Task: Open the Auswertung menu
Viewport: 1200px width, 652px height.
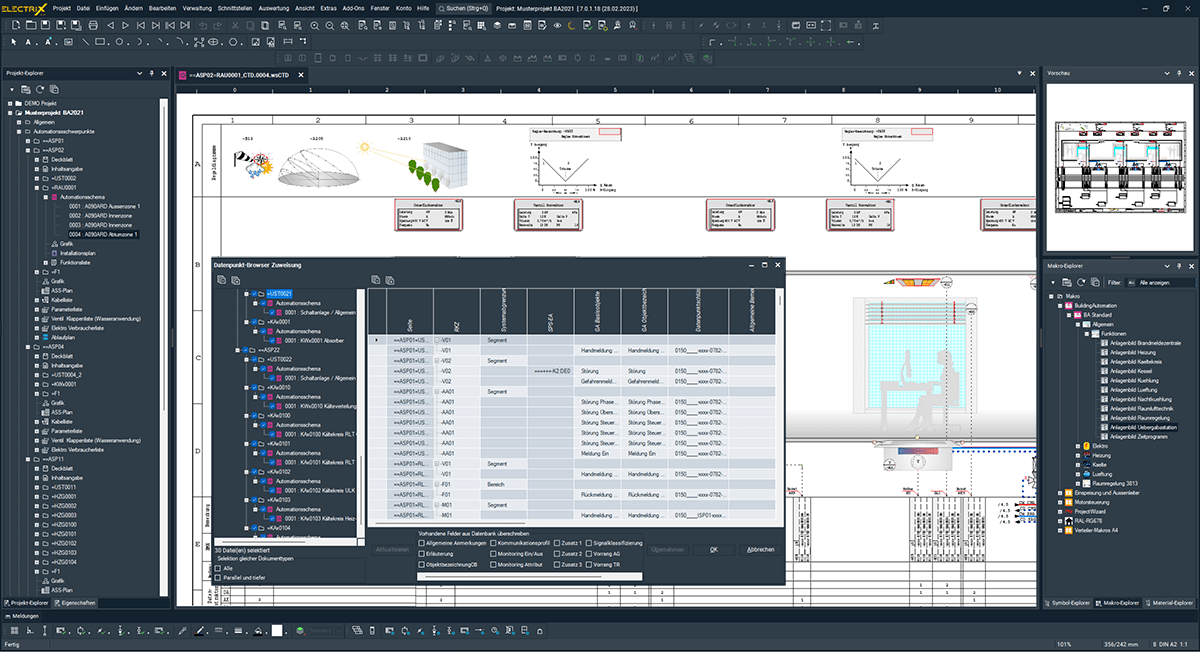Action: click(x=273, y=7)
